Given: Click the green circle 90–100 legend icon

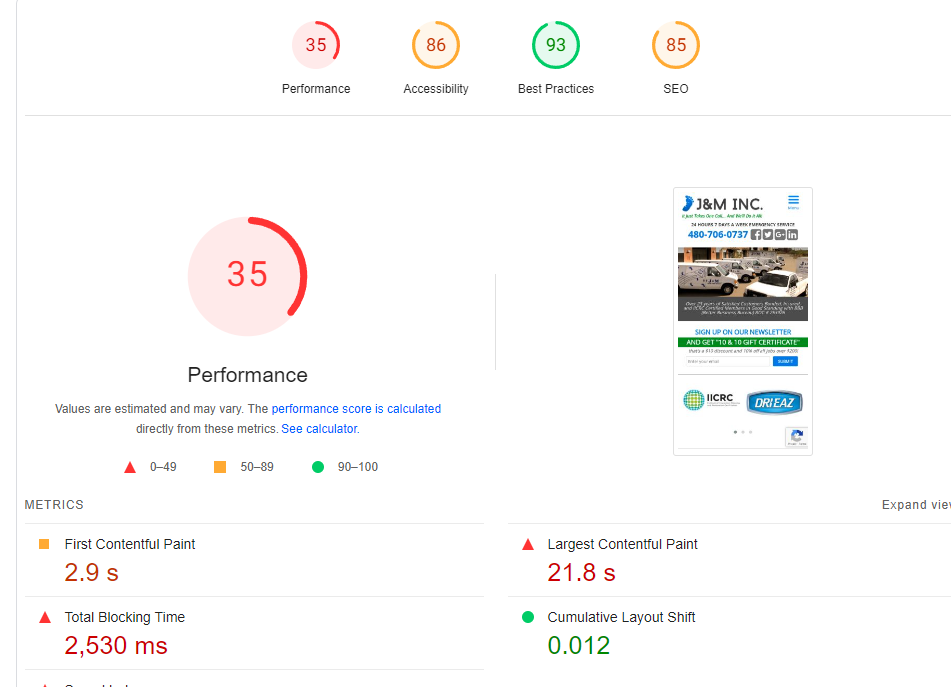Looking at the screenshot, I should click(x=318, y=467).
